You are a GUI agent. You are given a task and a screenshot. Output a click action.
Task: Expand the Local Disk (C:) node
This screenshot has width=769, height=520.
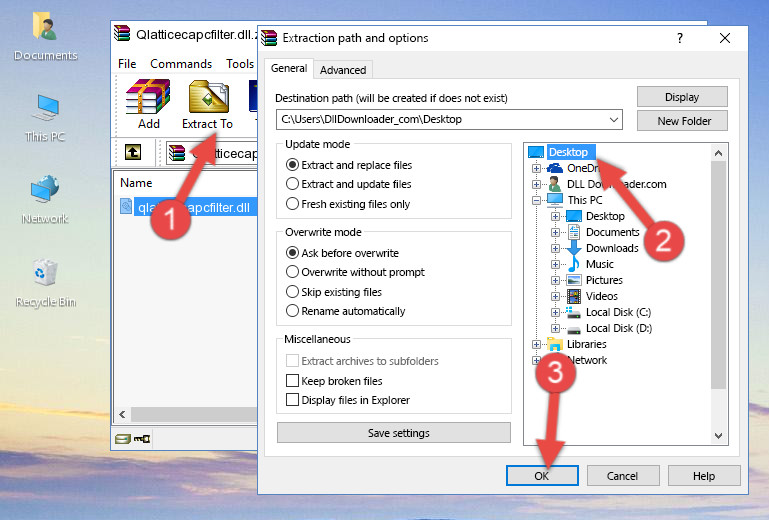[x=555, y=312]
